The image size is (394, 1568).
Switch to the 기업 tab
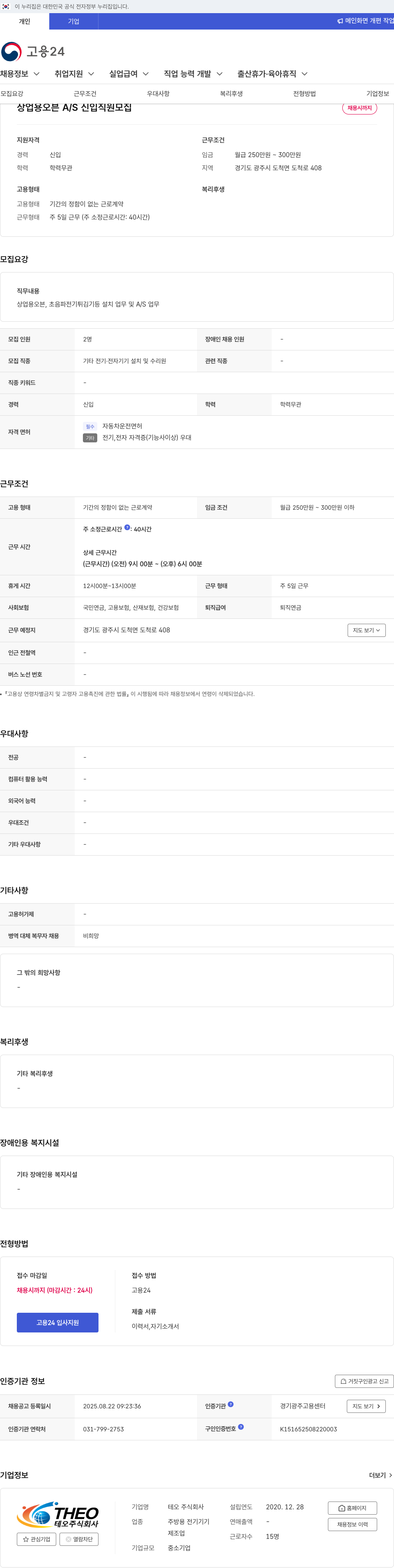pos(74,21)
